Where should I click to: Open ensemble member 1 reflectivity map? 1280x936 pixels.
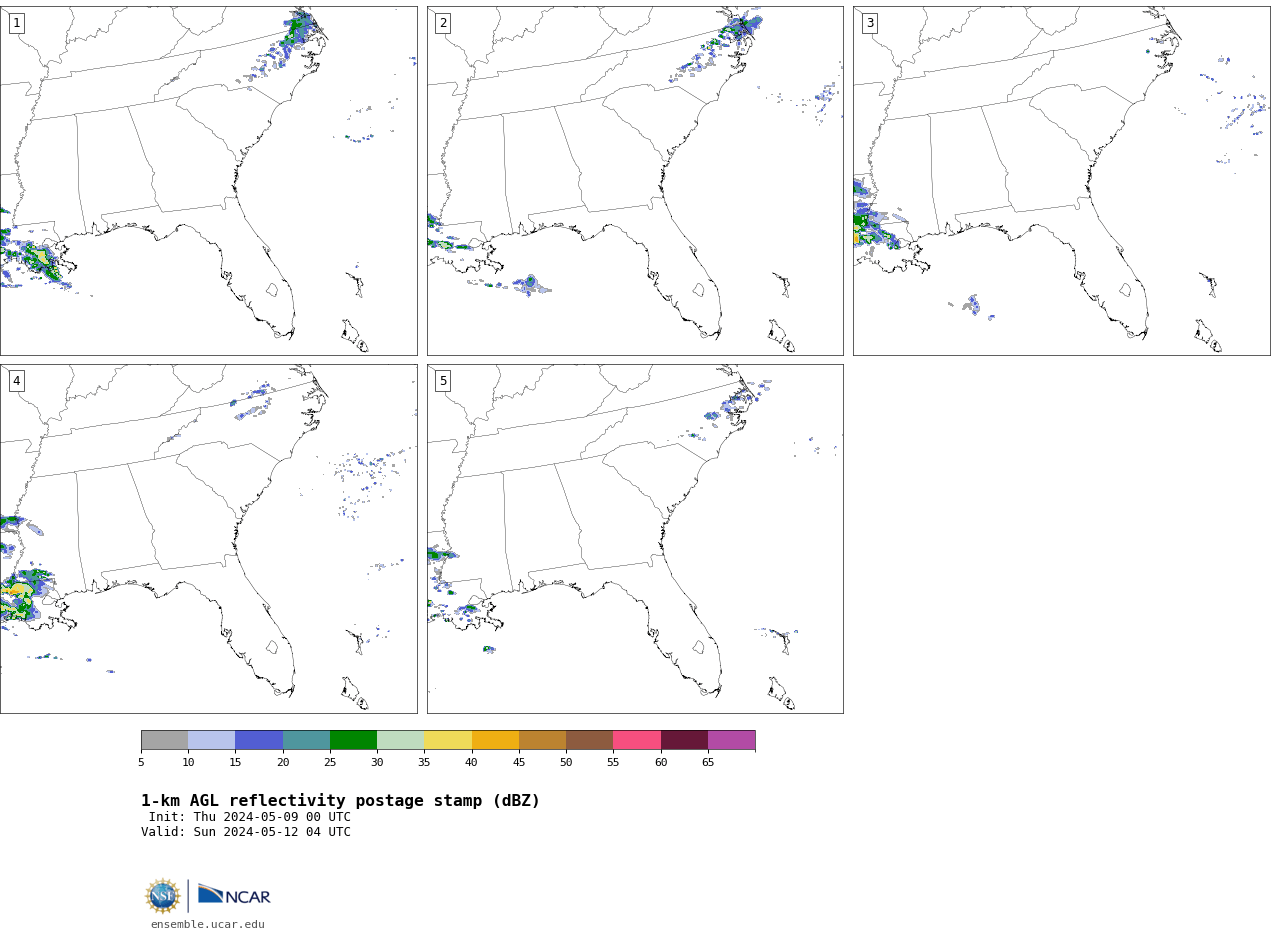coord(208,181)
